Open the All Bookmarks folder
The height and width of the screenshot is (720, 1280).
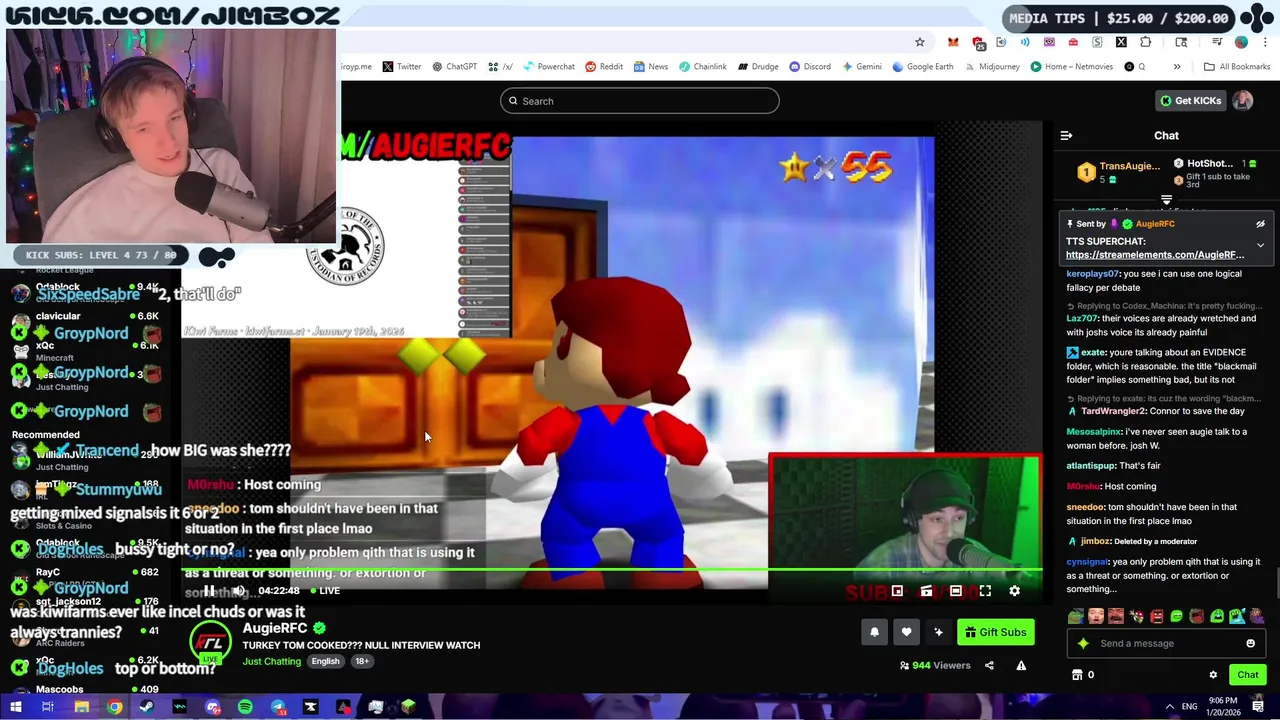1237,67
